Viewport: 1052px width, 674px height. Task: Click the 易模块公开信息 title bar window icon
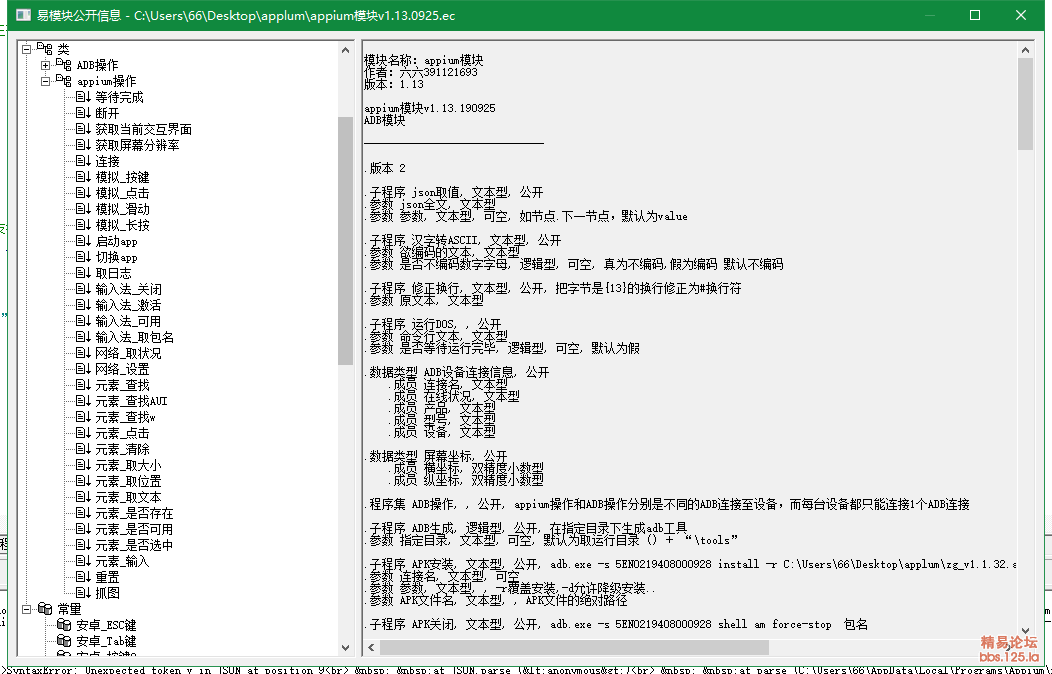[23, 15]
